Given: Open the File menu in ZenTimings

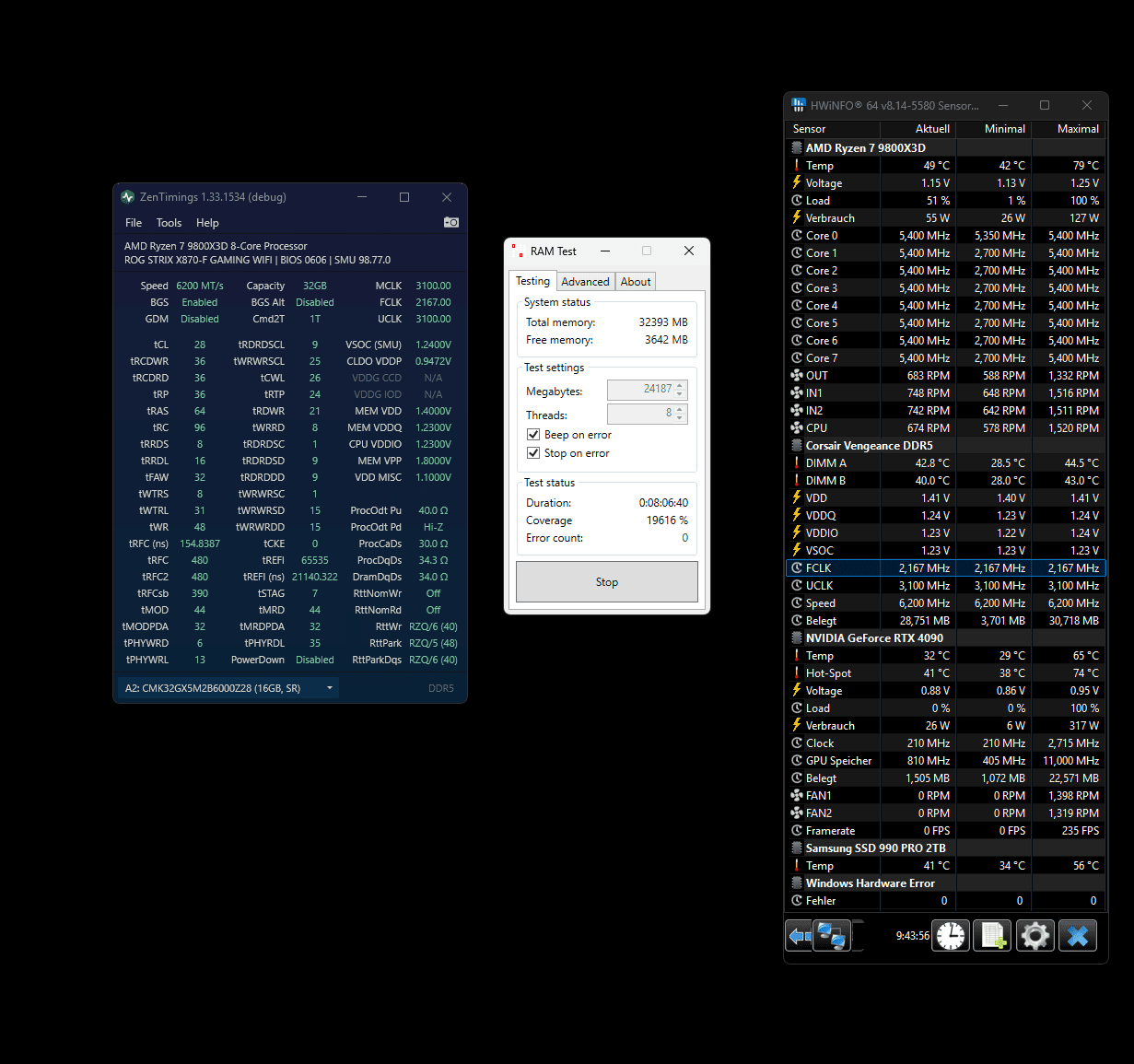Looking at the screenshot, I should [x=134, y=223].
